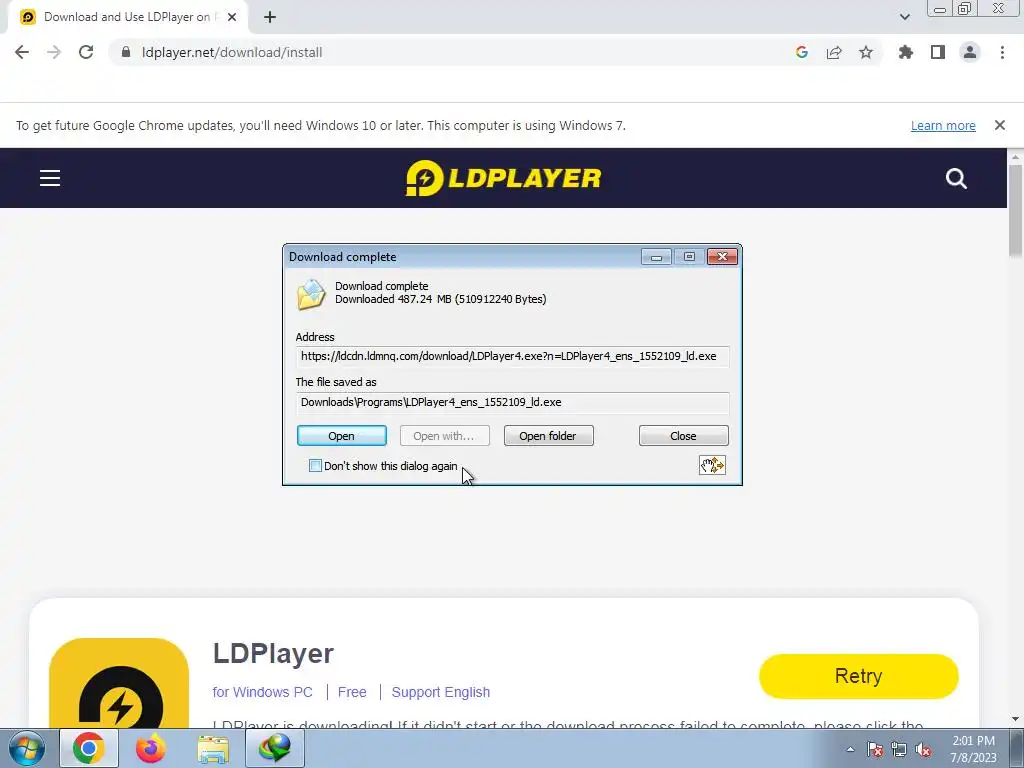This screenshot has width=1024, height=768.
Task: Click the Internet Download Manager taskbar icon
Action: [274, 748]
